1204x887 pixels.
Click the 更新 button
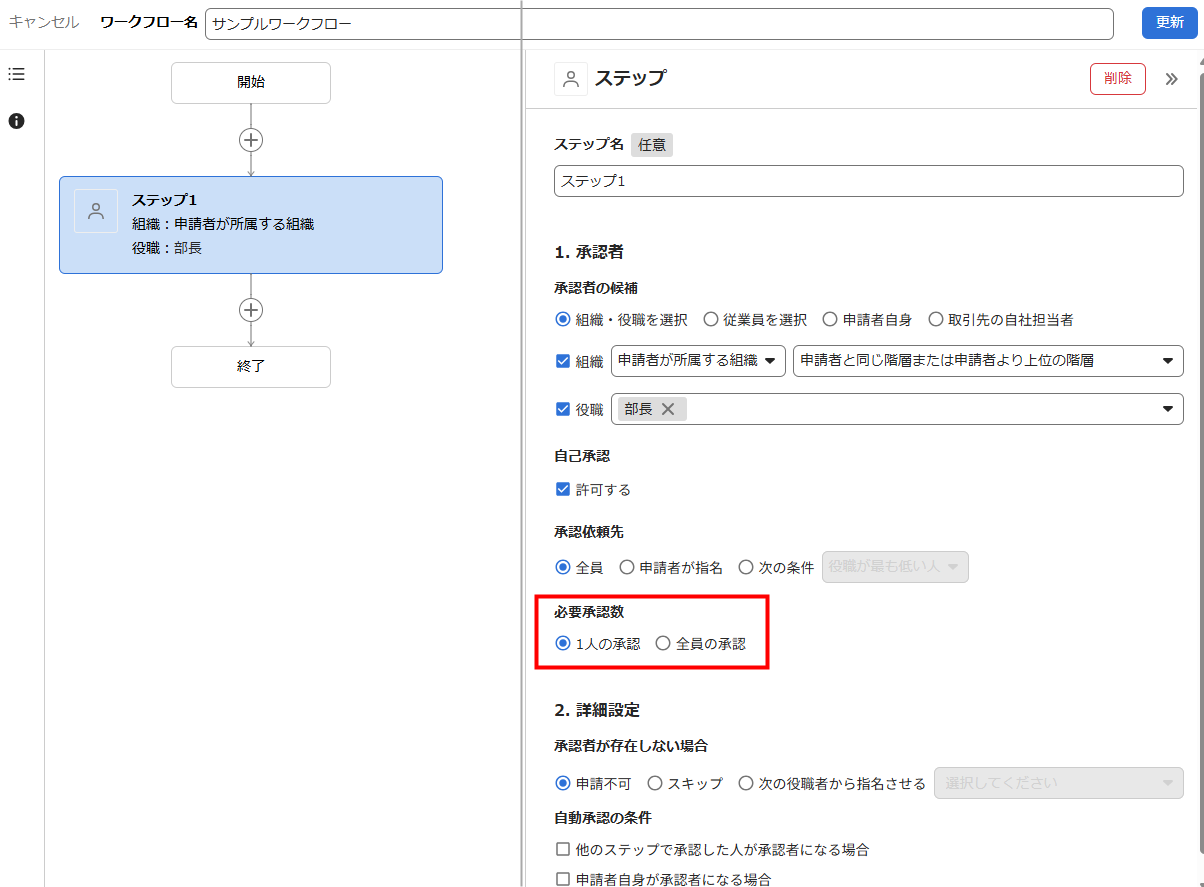[x=1169, y=22]
